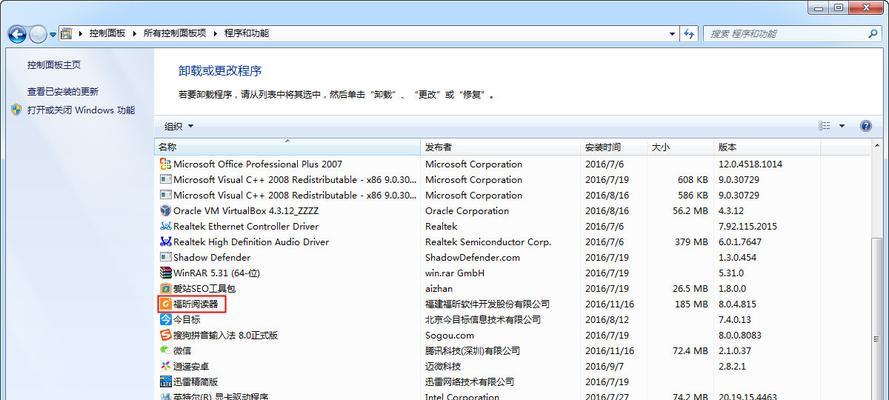Click scrollbar up arrow of program list
889x400 pixels.
[877, 145]
